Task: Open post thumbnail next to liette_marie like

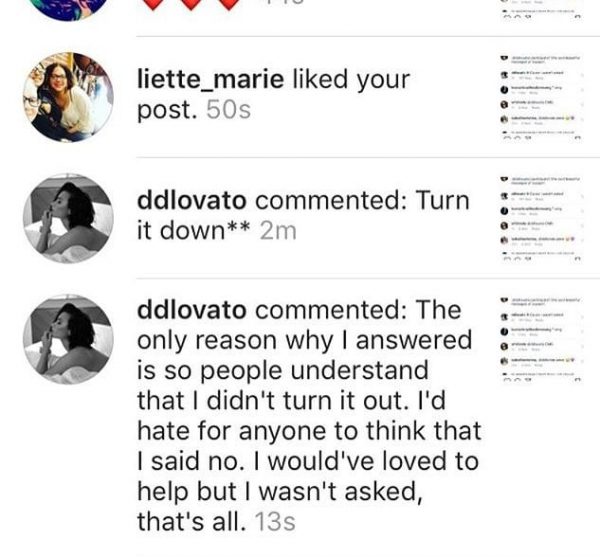Action: tap(542, 98)
